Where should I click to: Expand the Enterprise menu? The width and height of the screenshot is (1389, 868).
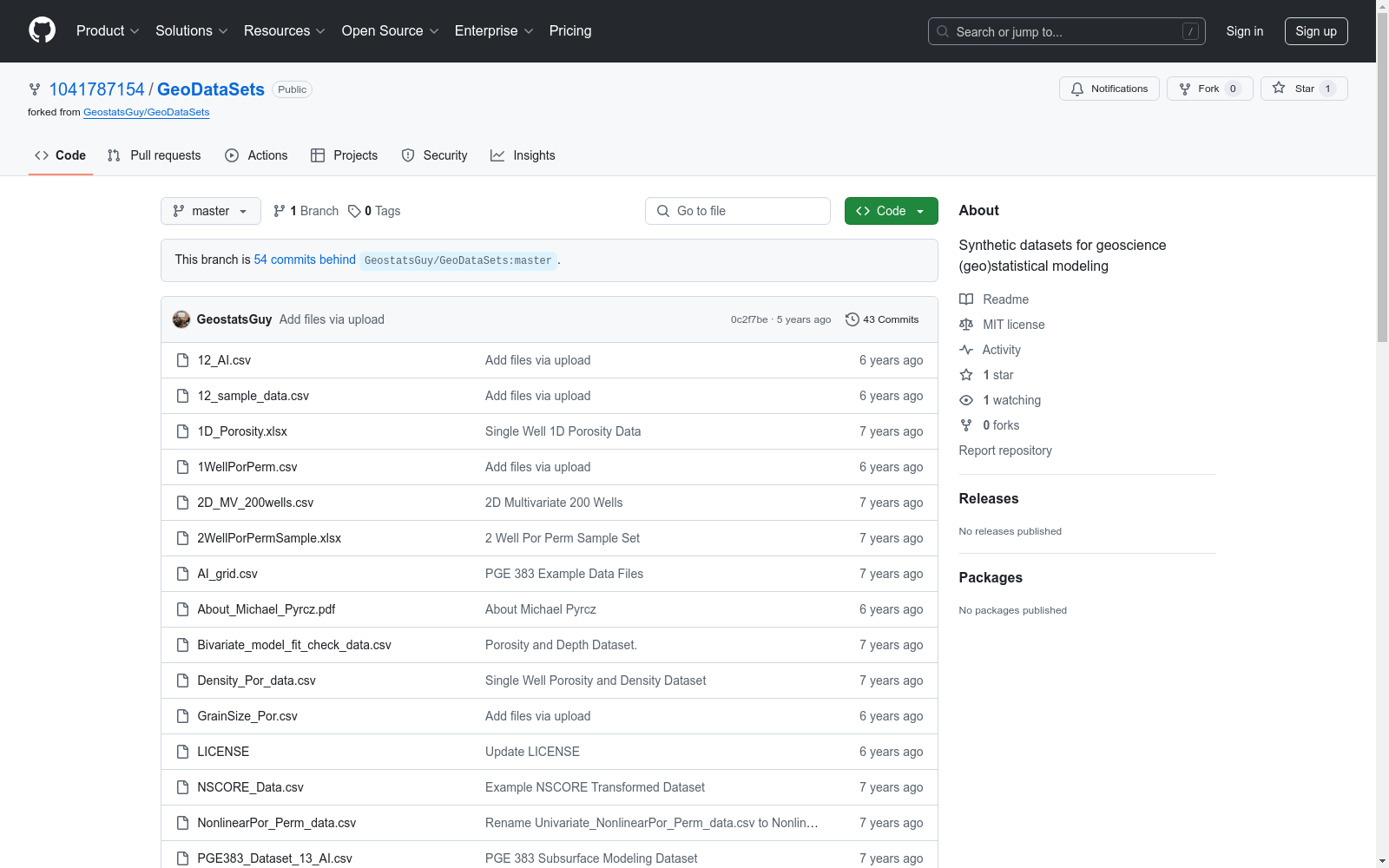(494, 31)
